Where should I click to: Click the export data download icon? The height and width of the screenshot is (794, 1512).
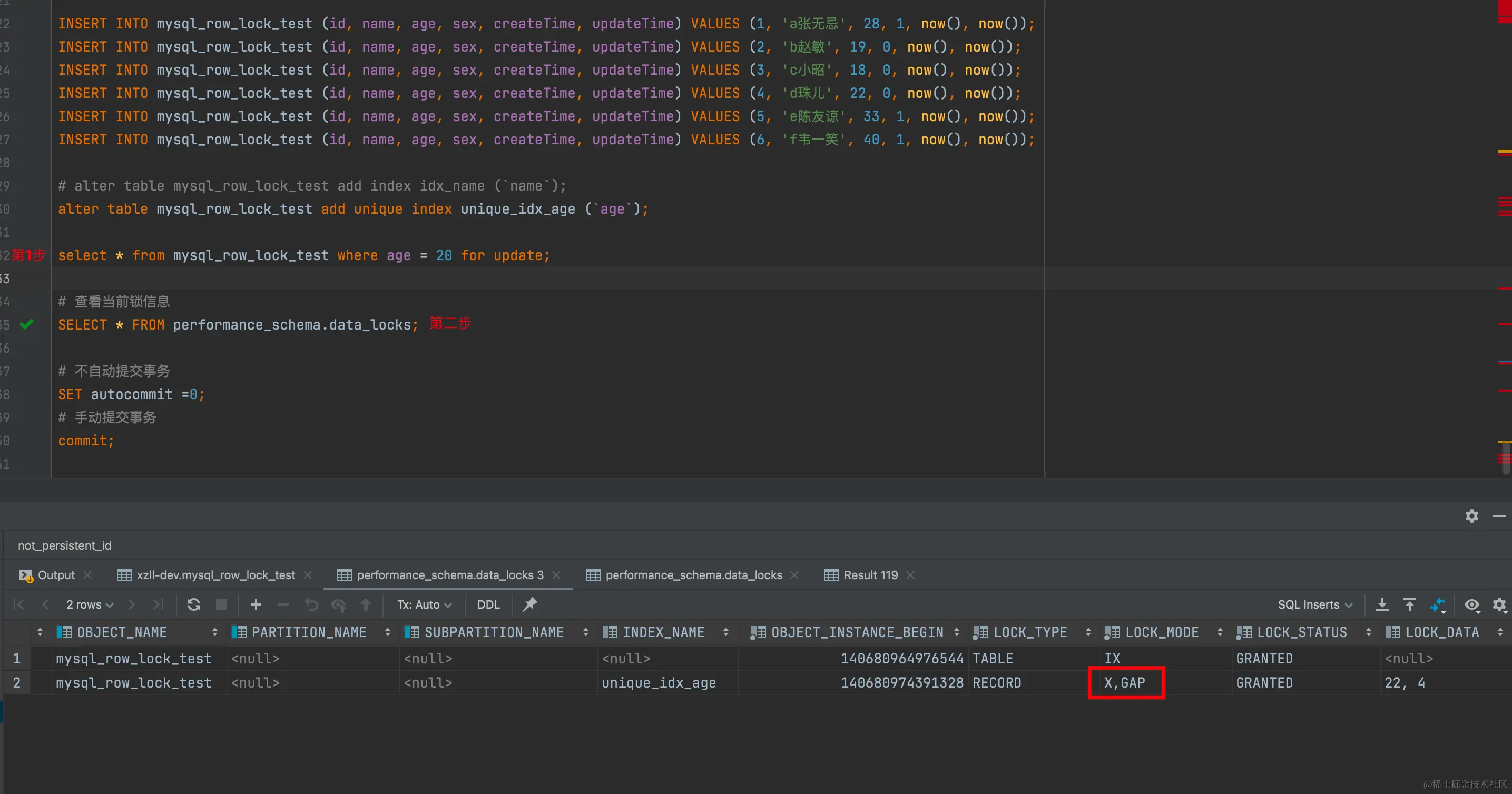[x=1382, y=604]
